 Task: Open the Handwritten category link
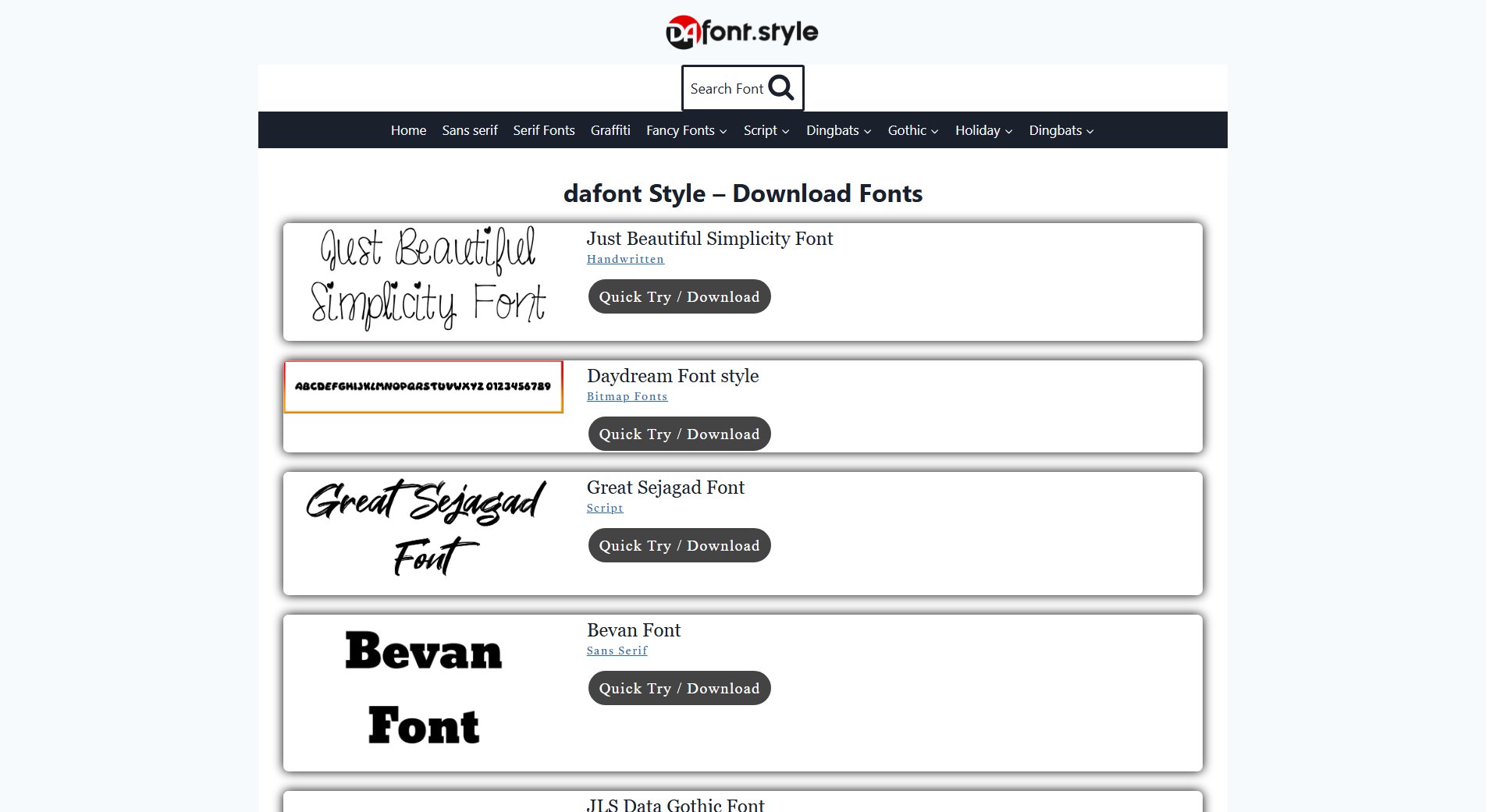point(625,259)
